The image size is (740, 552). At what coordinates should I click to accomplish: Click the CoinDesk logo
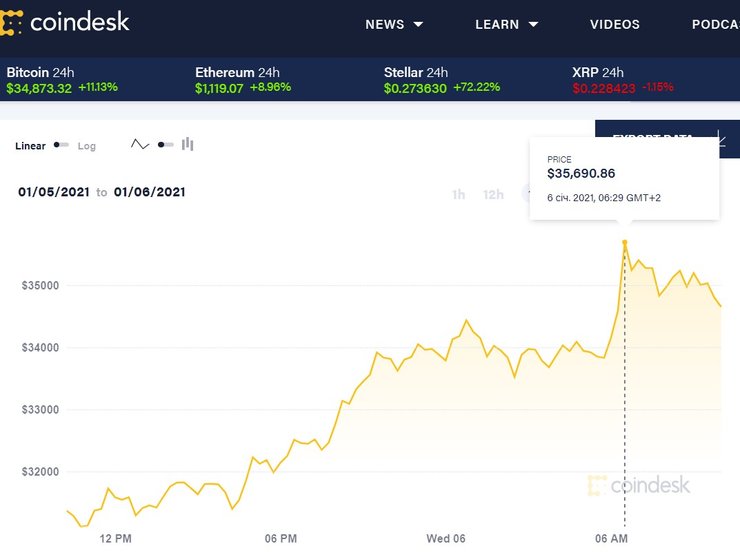pyautogui.click(x=65, y=22)
